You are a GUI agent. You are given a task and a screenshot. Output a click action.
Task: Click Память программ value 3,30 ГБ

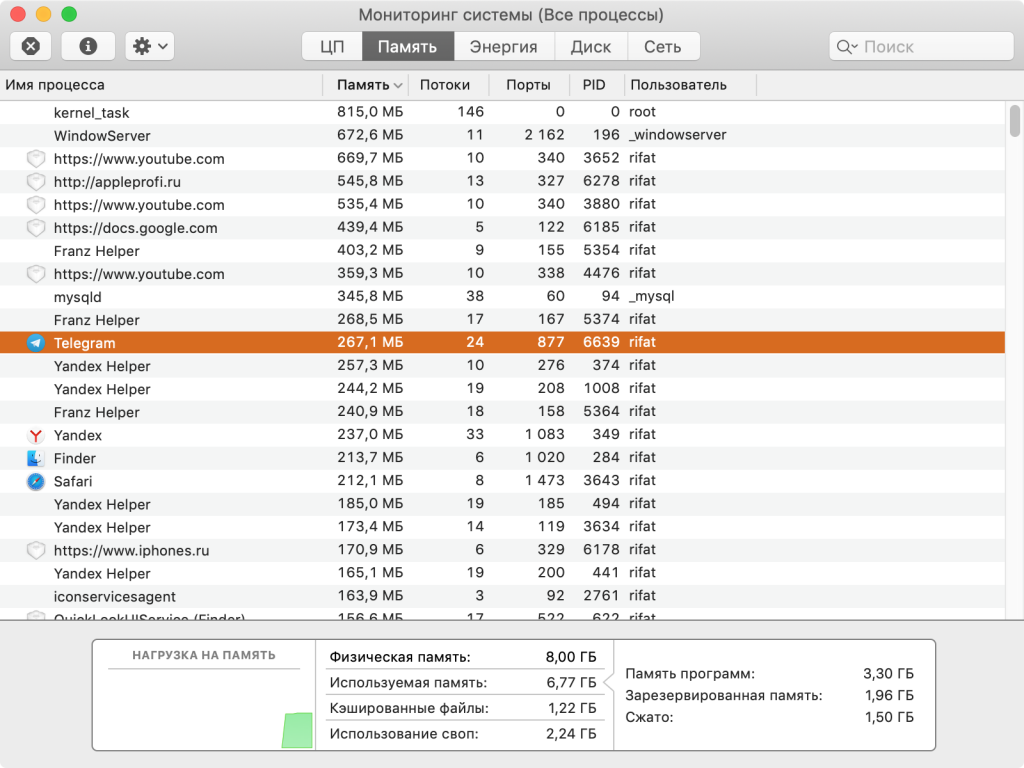coord(888,673)
